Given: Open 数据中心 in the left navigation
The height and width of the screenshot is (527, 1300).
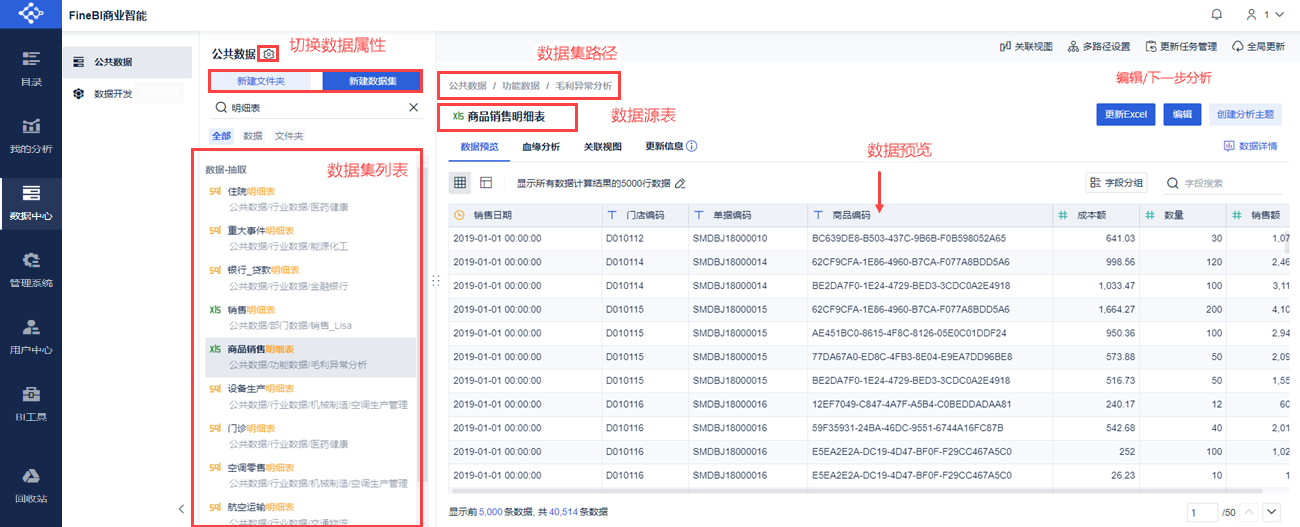Looking at the screenshot, I should click(31, 201).
